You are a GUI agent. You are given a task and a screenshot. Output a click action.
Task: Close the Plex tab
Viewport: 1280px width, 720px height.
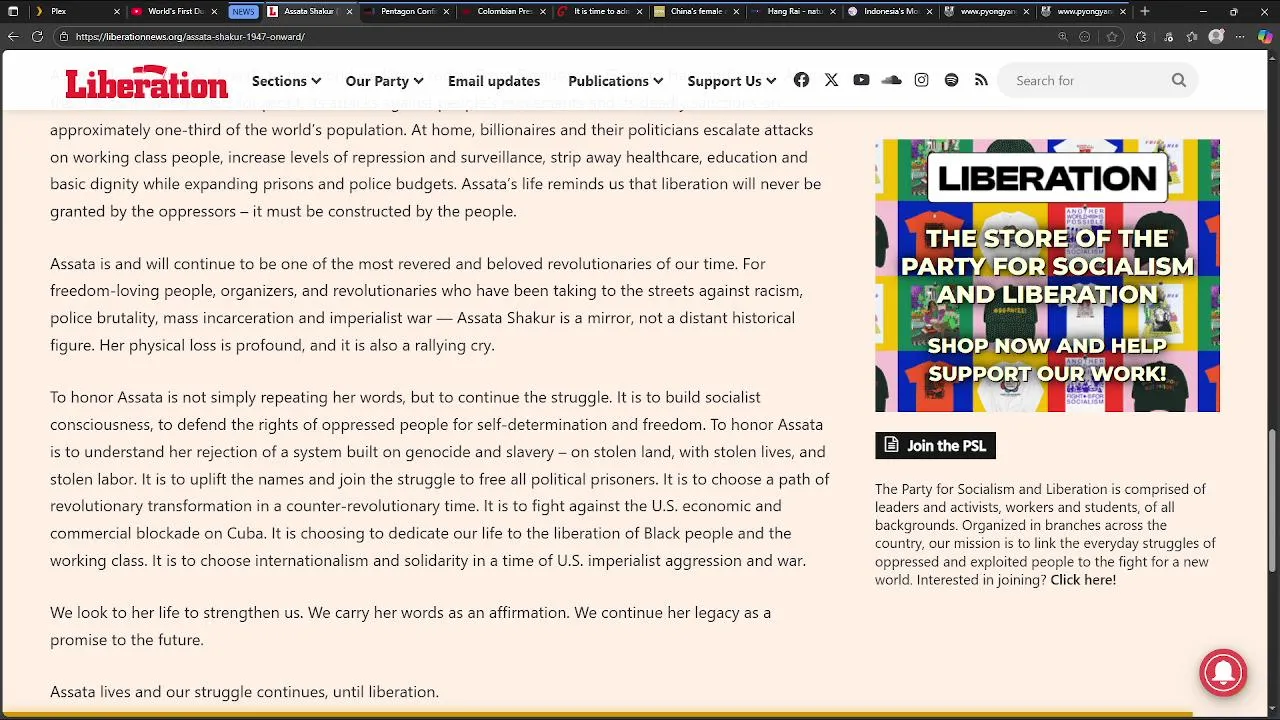tap(116, 11)
